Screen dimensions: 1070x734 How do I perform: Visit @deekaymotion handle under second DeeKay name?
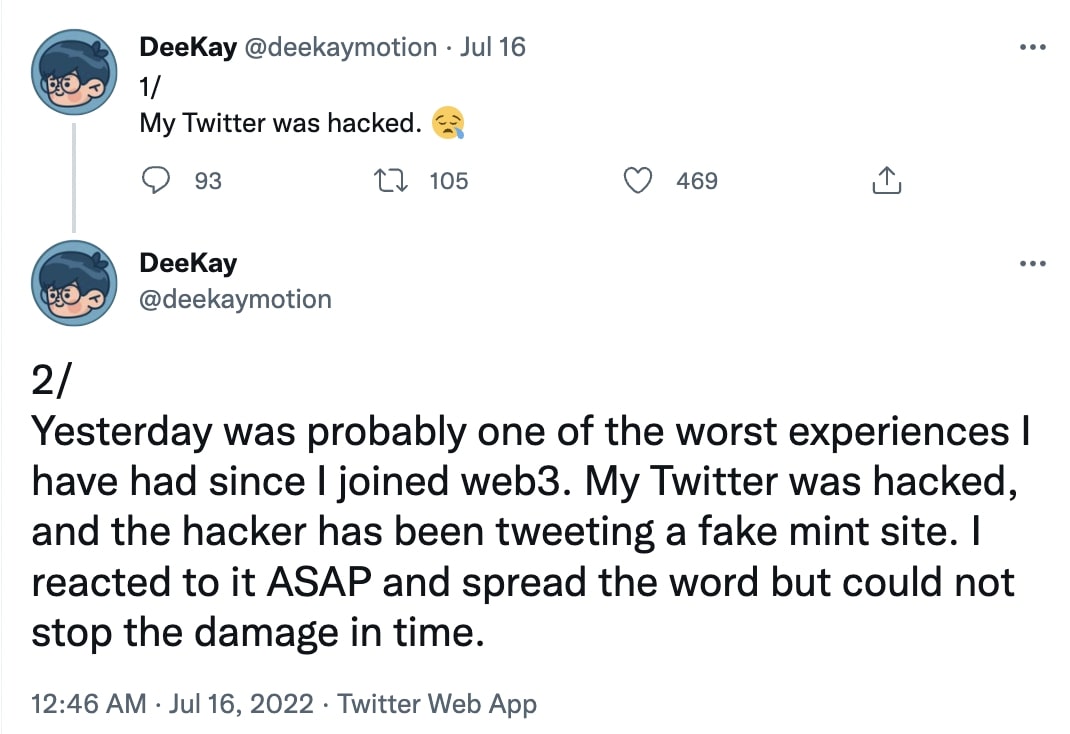(x=235, y=299)
